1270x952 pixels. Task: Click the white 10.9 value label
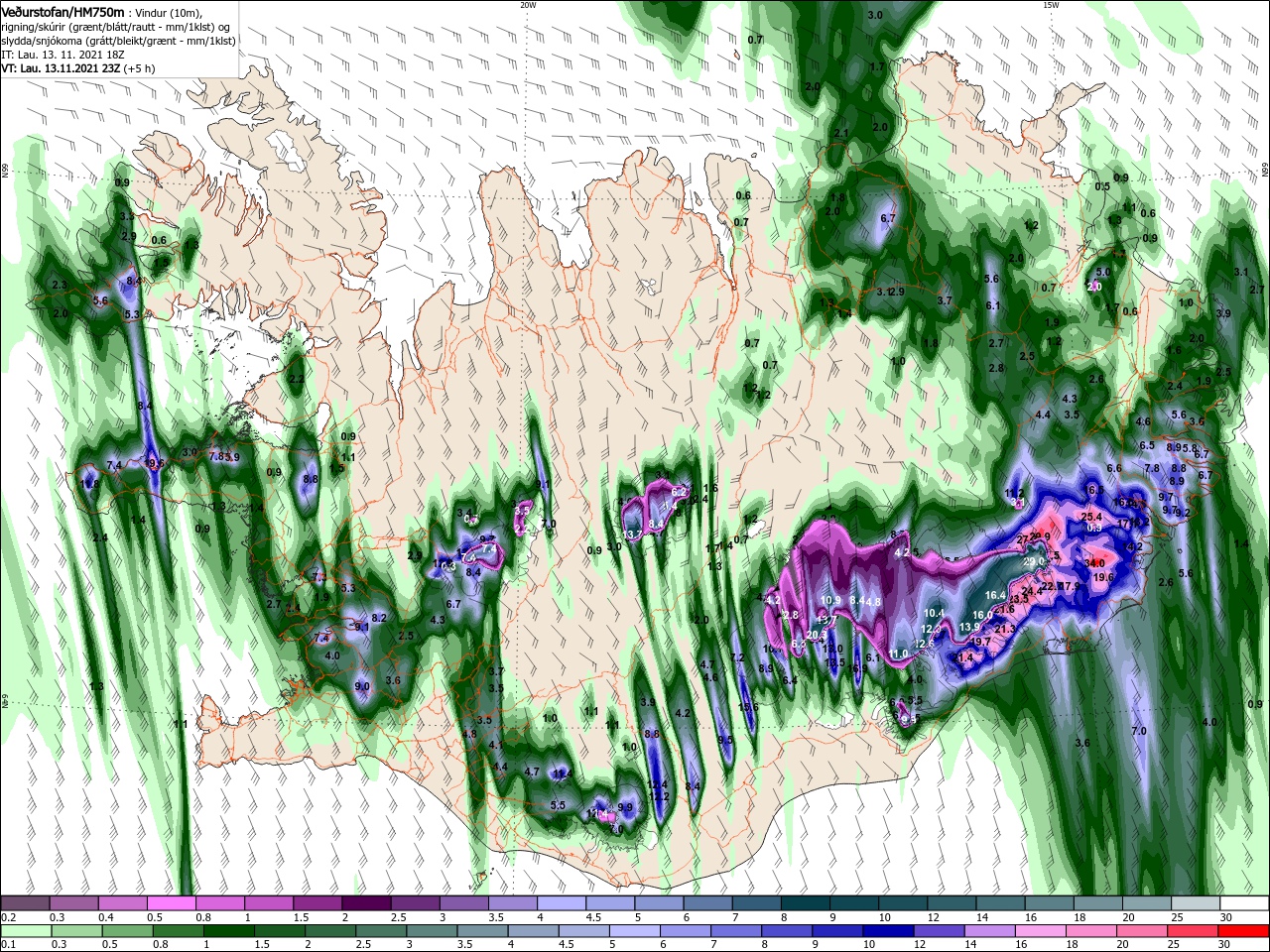(831, 601)
